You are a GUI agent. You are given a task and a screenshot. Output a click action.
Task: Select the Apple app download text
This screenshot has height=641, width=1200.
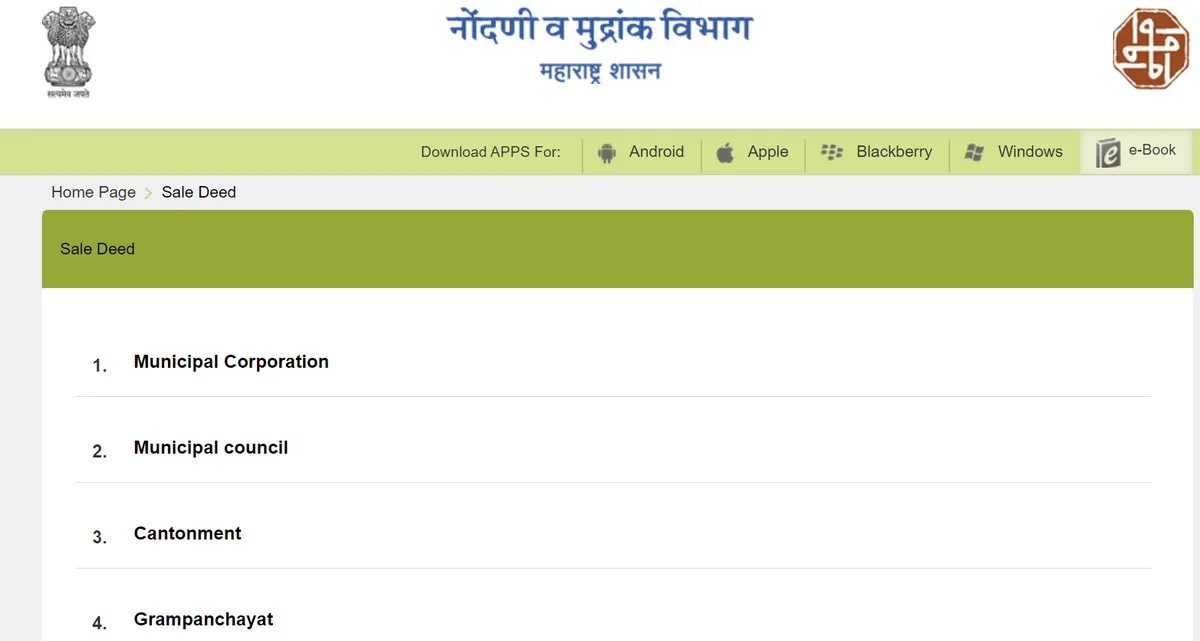coord(768,152)
